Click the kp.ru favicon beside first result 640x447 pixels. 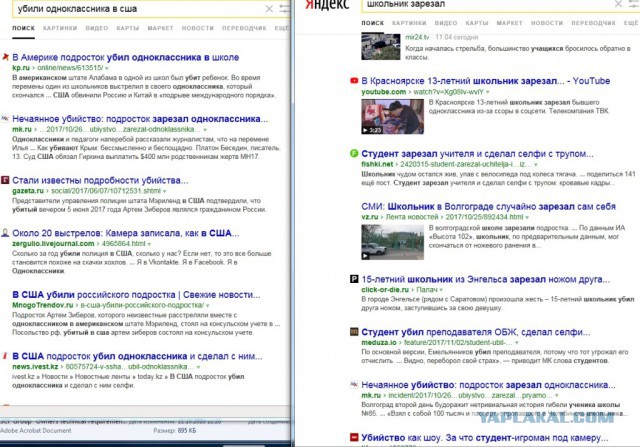click(x=5, y=57)
